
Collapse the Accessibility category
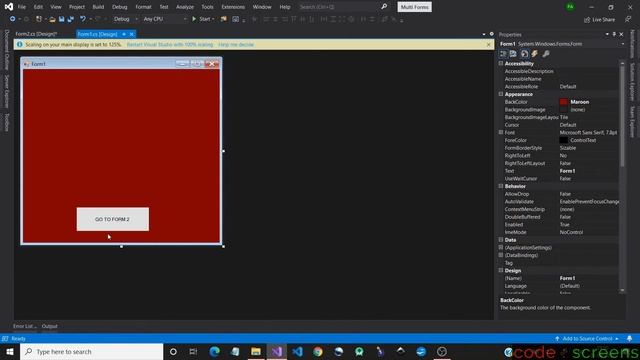click(x=501, y=64)
